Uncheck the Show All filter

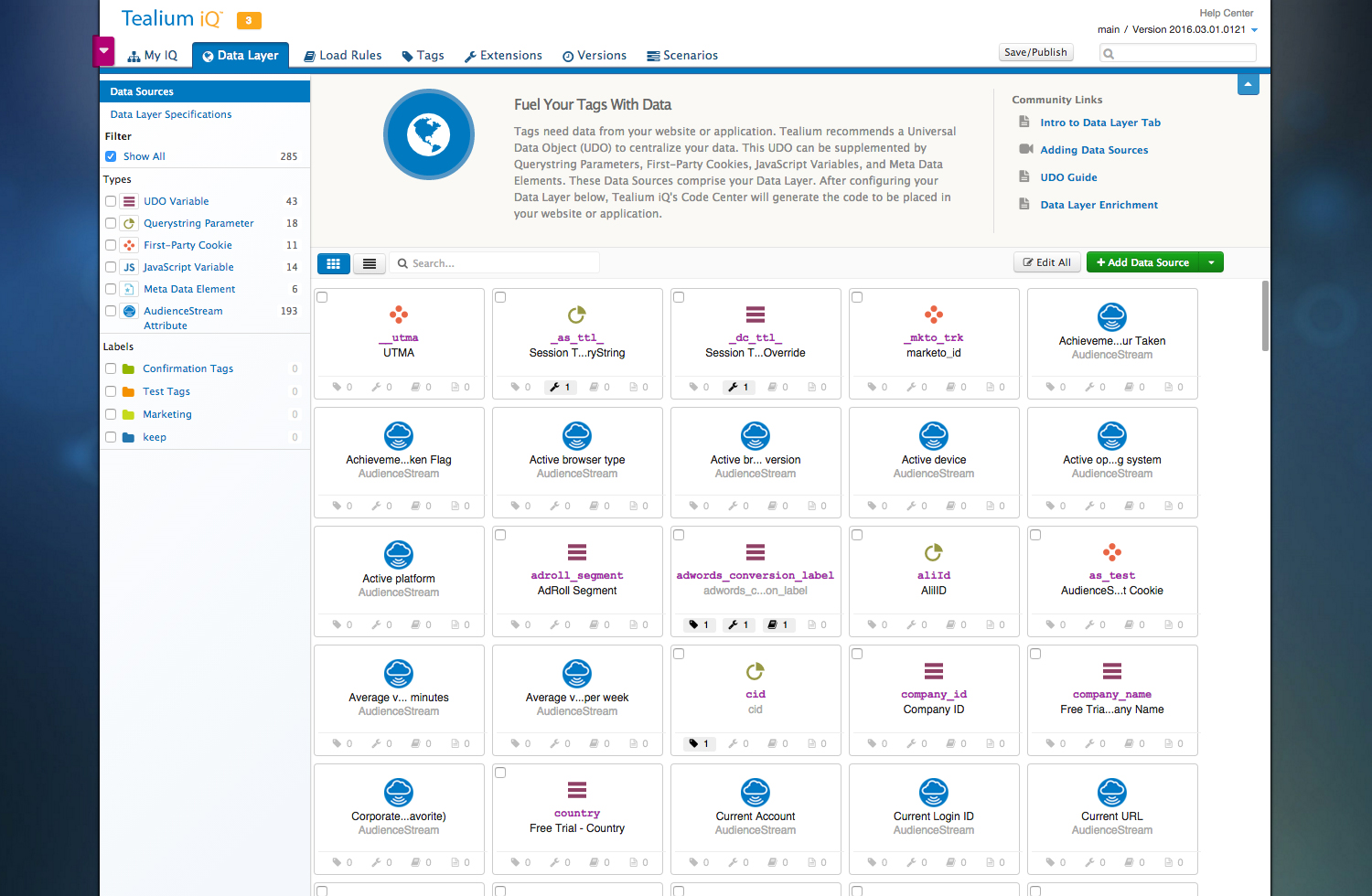coord(111,156)
